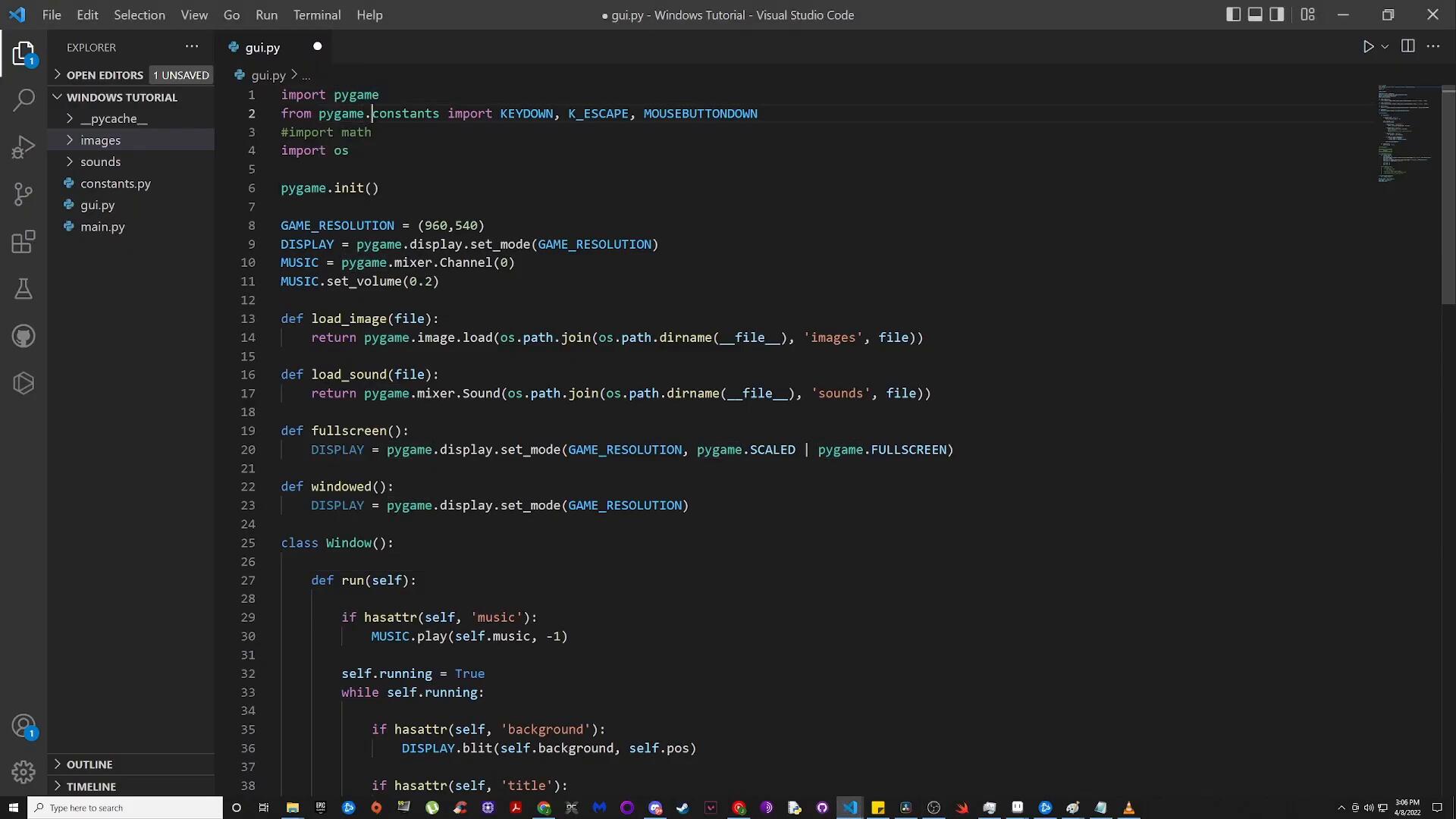Open Run and Debug view
The height and width of the screenshot is (819, 1456).
[x=24, y=147]
